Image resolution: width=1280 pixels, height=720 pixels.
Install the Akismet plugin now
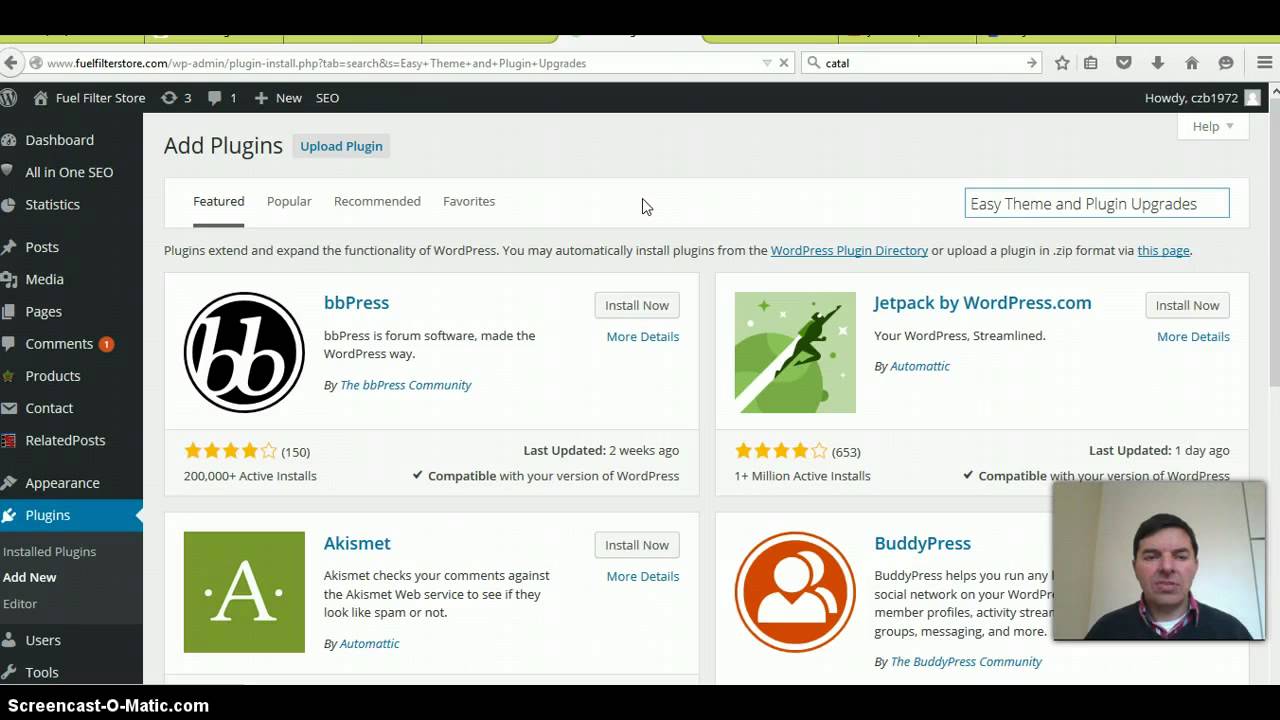[637, 545]
